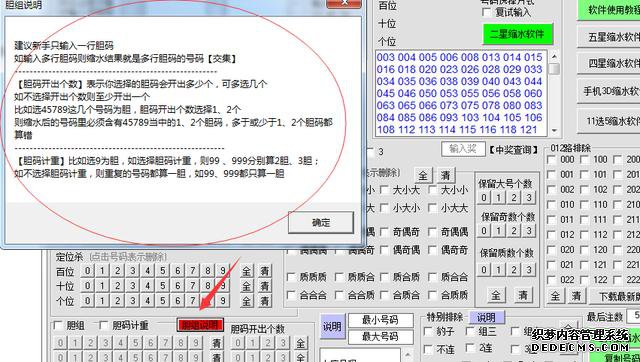Click the 确定 button in dialog
The width and height of the screenshot is (640, 362).
[320, 222]
